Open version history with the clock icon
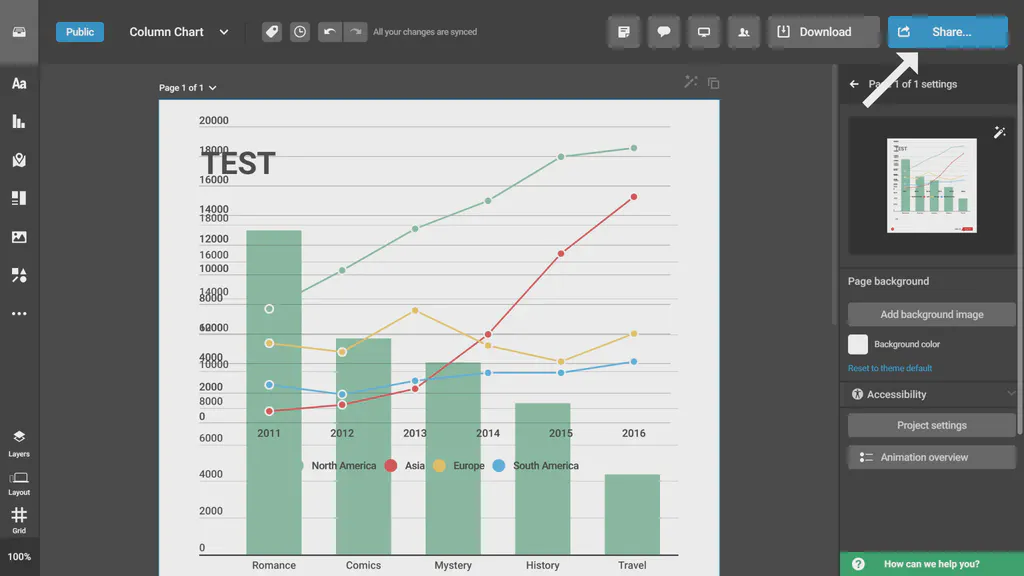The height and width of the screenshot is (576, 1024). click(x=299, y=31)
